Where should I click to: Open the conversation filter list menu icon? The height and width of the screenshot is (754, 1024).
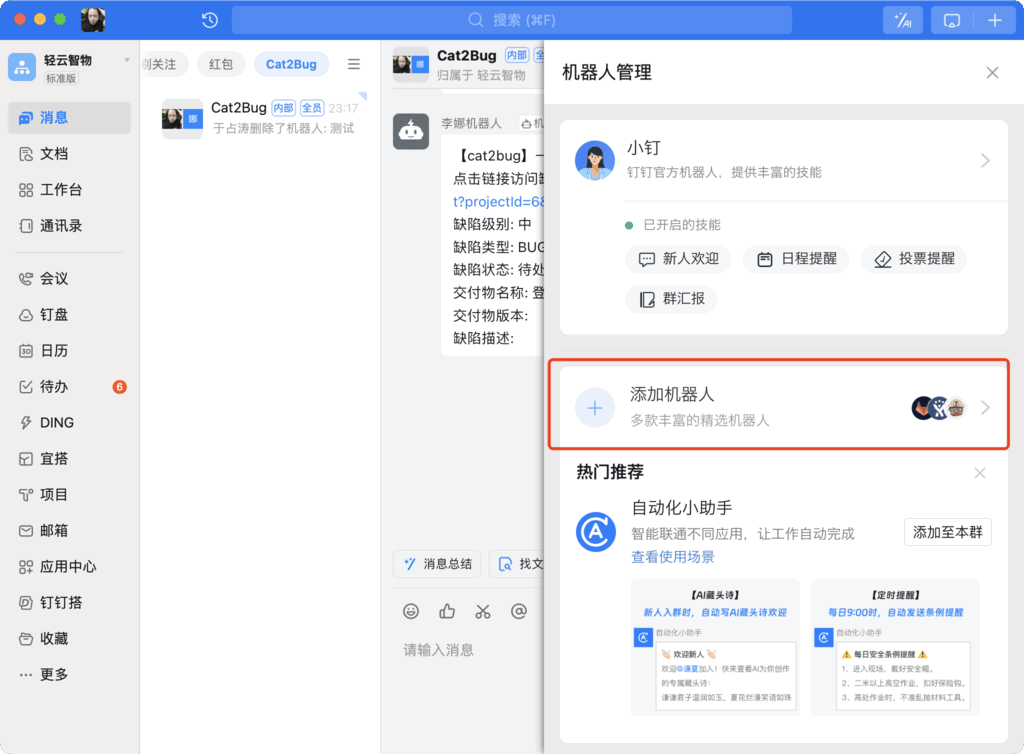click(x=354, y=64)
